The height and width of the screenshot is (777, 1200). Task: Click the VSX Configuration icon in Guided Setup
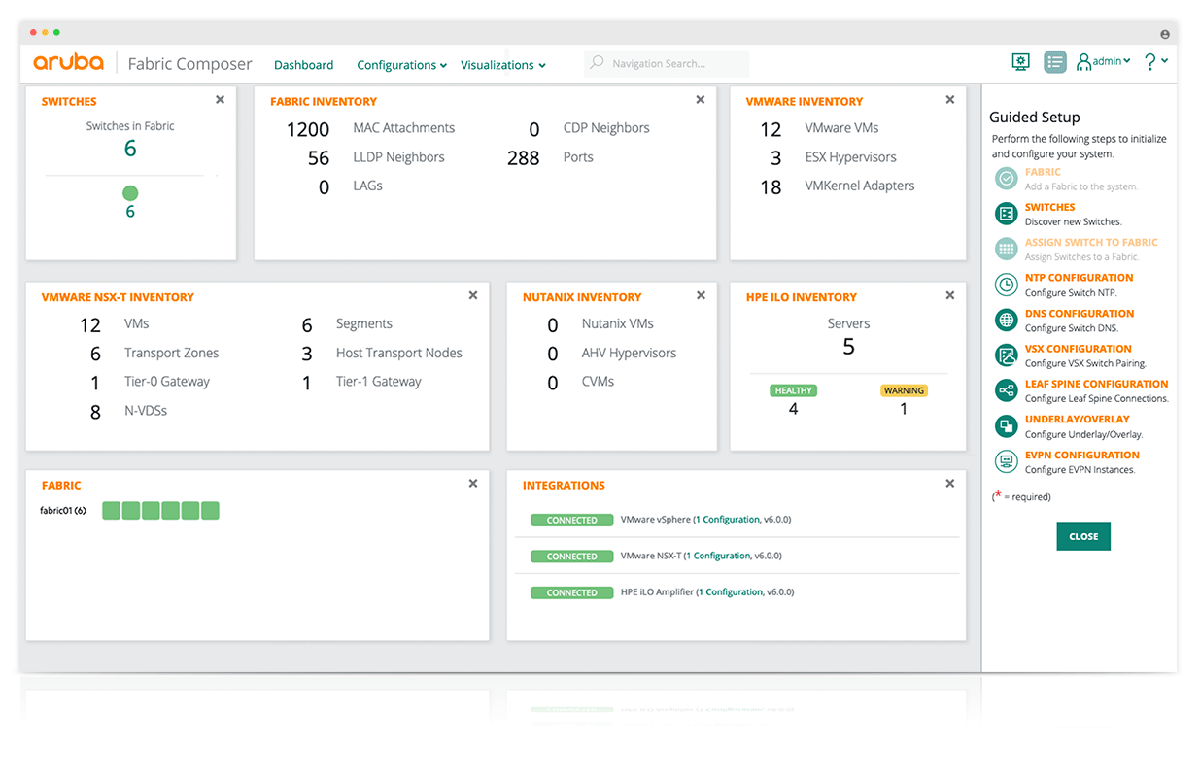coord(1006,355)
